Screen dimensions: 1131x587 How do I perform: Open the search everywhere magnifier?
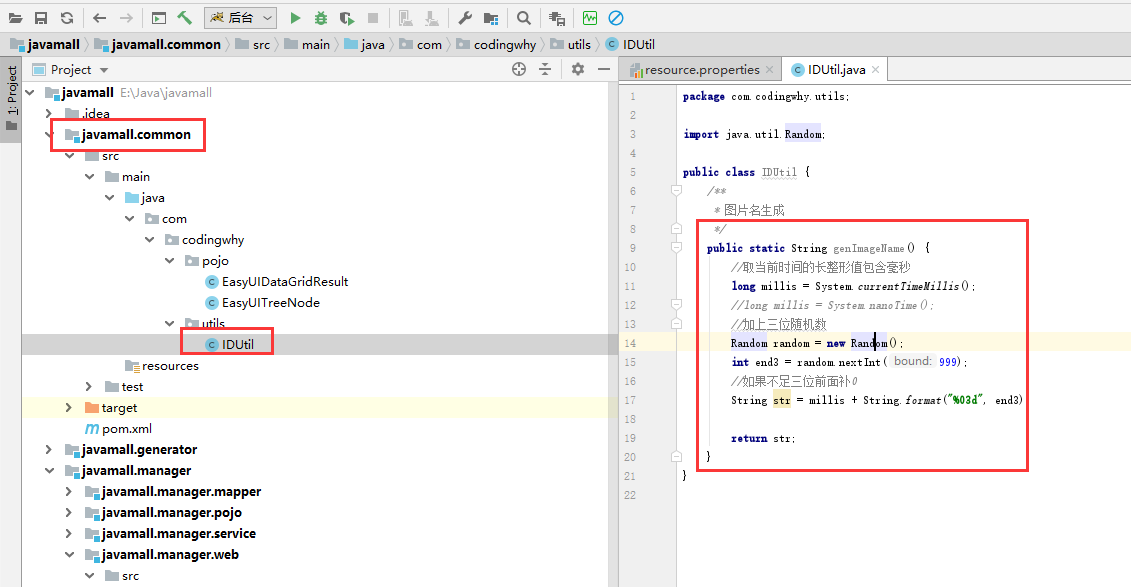[x=524, y=18]
